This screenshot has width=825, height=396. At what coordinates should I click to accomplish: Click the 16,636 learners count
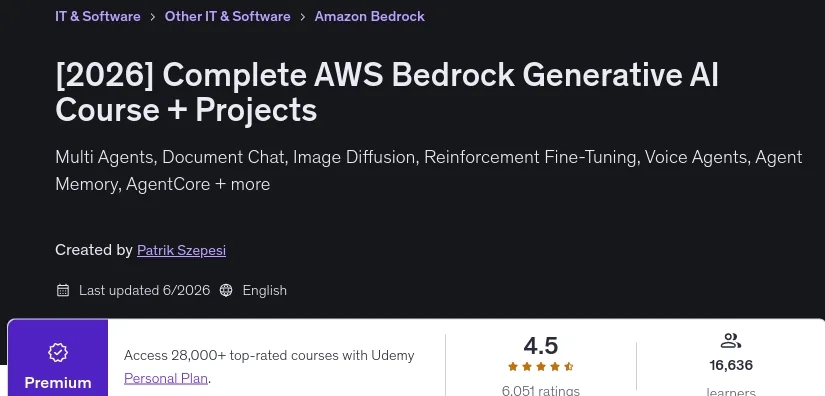[731, 365]
